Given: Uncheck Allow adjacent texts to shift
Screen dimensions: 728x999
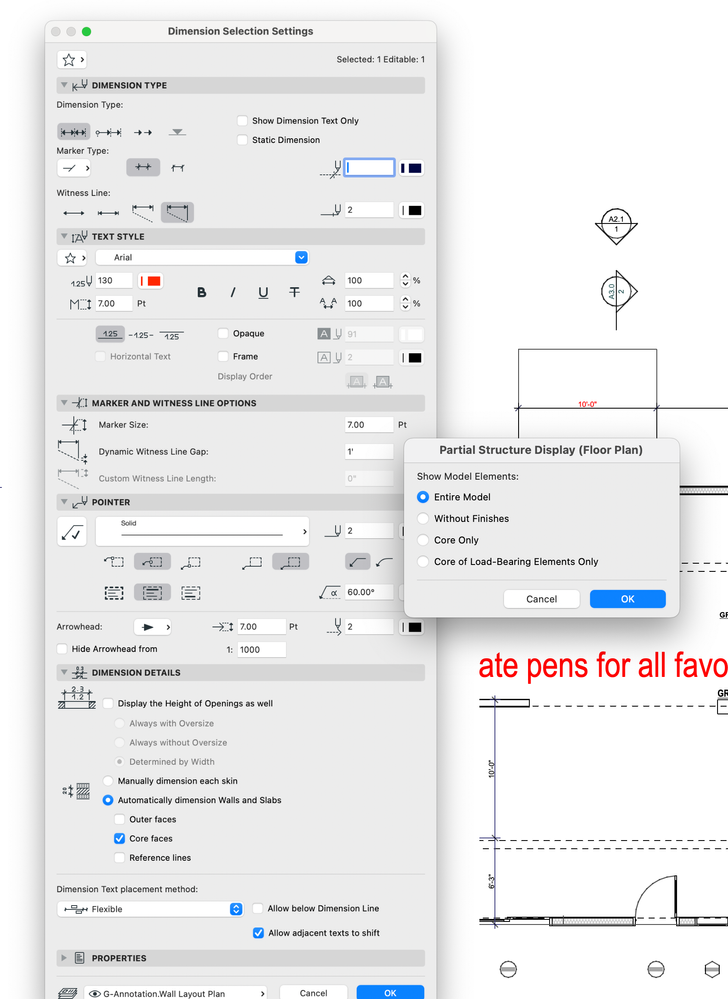Looking at the screenshot, I should coord(258,933).
